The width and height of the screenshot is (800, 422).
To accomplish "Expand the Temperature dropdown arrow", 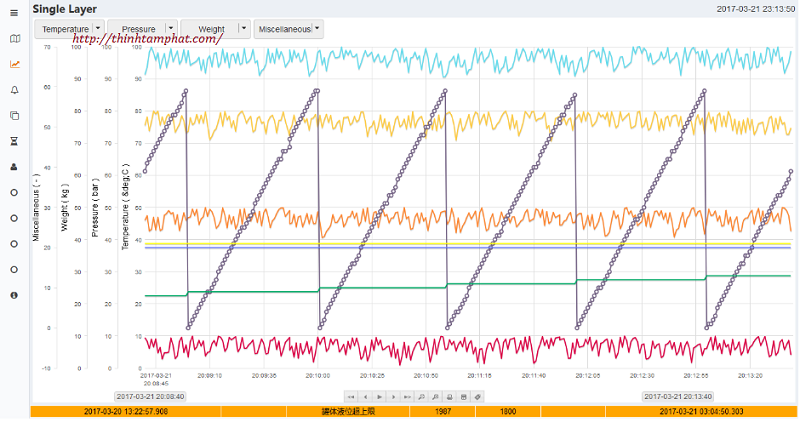I will 98,29.
